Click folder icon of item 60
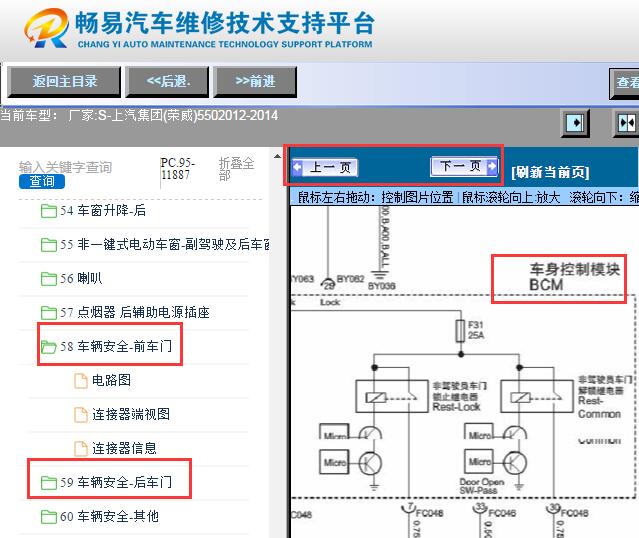This screenshot has width=639, height=538. pyautogui.click(x=49, y=517)
